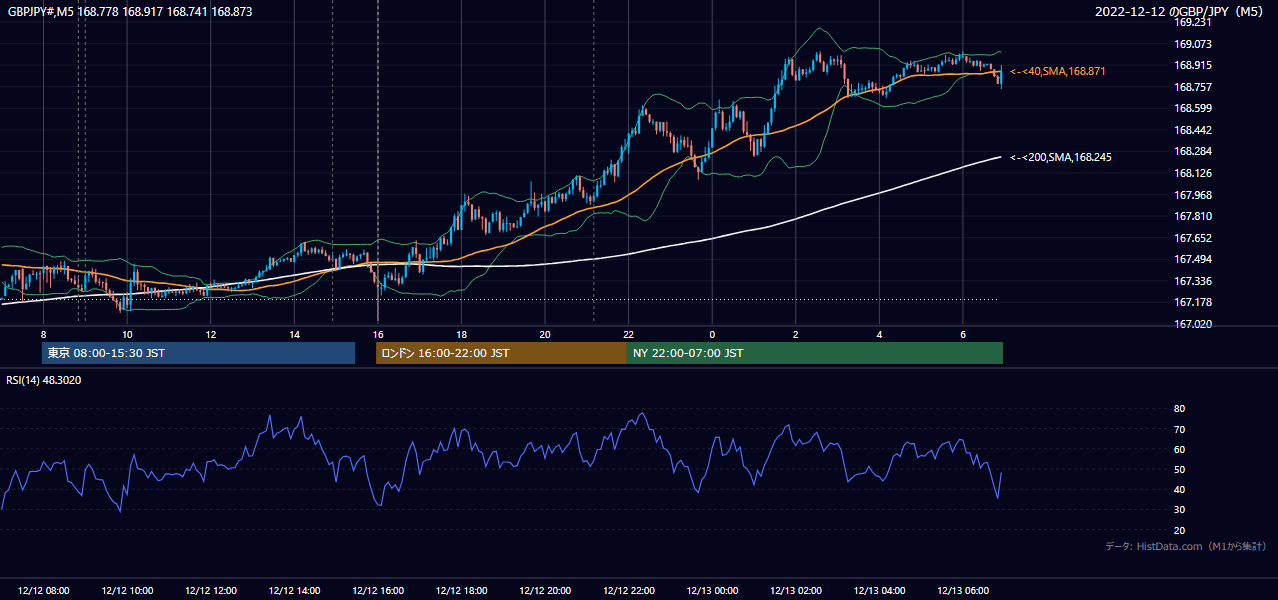
Task: Click price axis value 168.757
Action: coord(1192,87)
